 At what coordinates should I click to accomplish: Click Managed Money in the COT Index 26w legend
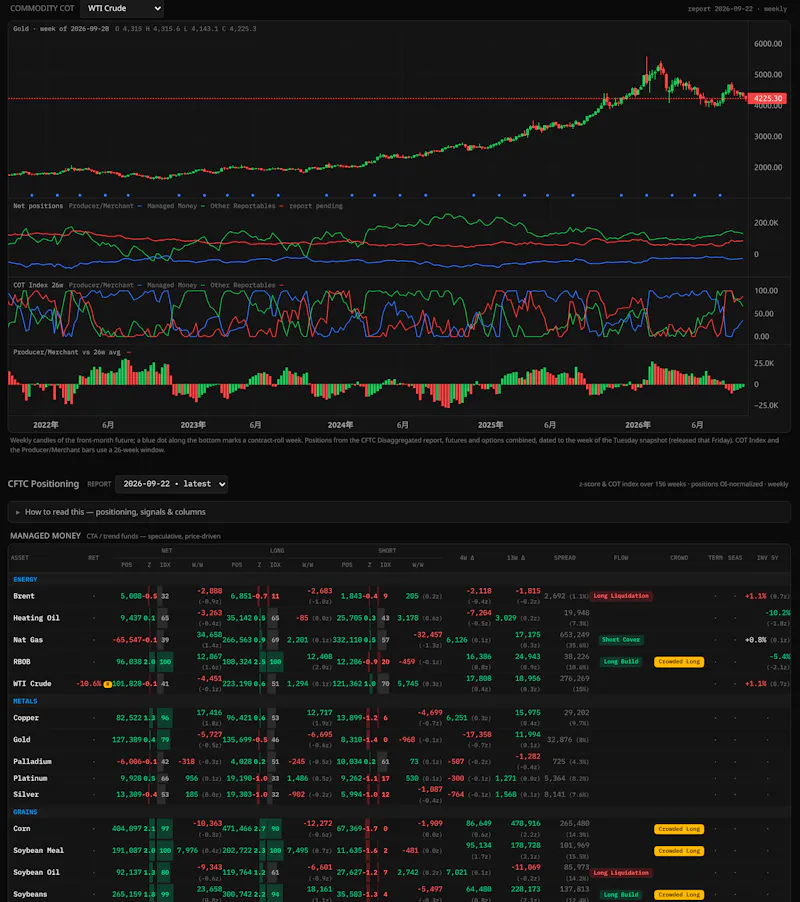click(x=171, y=285)
